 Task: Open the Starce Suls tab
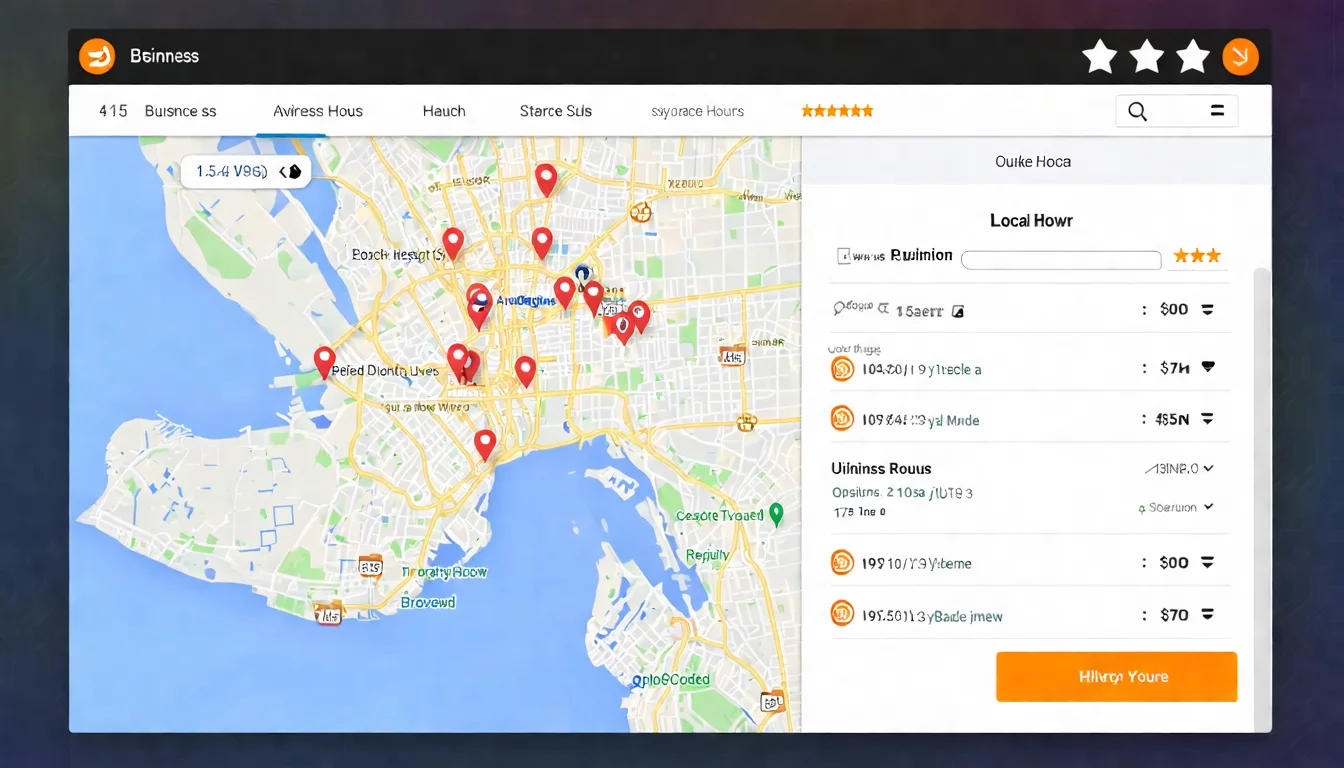pos(555,111)
